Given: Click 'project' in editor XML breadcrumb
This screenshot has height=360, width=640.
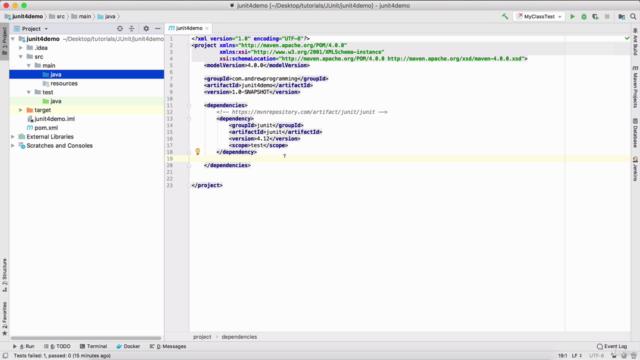Looking at the screenshot, I should pyautogui.click(x=202, y=337).
